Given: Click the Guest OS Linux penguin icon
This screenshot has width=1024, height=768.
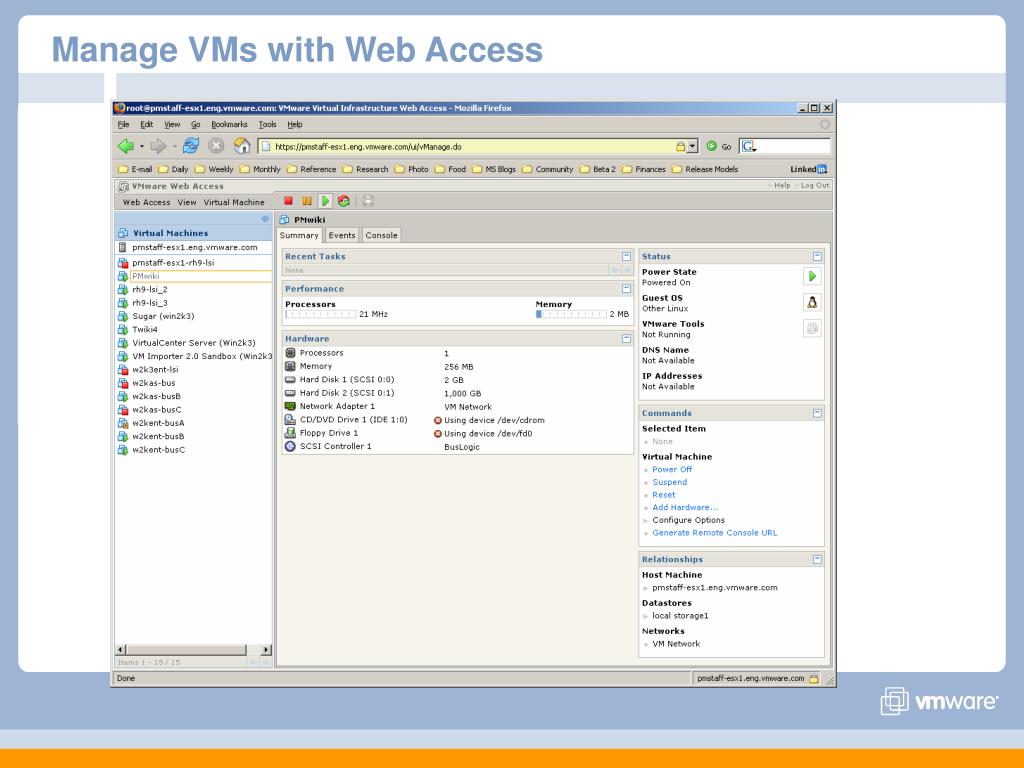Looking at the screenshot, I should point(812,302).
